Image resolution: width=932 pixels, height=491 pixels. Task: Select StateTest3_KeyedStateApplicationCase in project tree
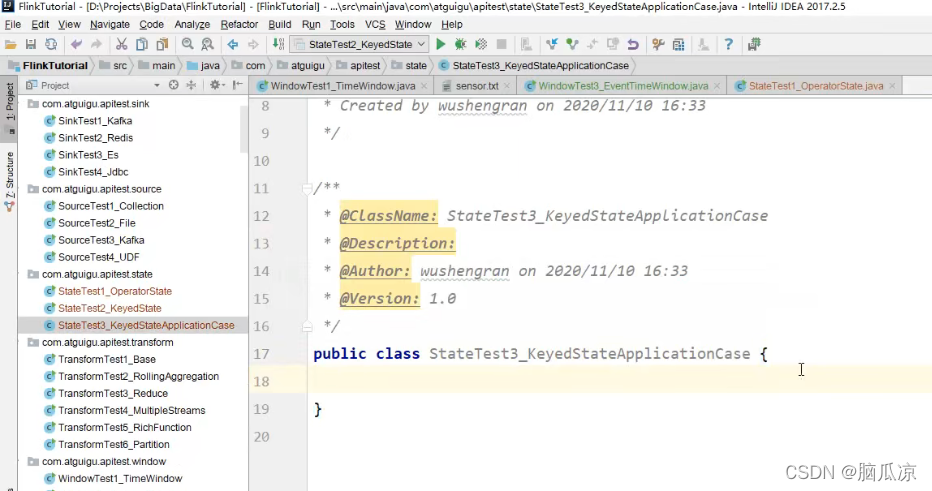(x=146, y=326)
